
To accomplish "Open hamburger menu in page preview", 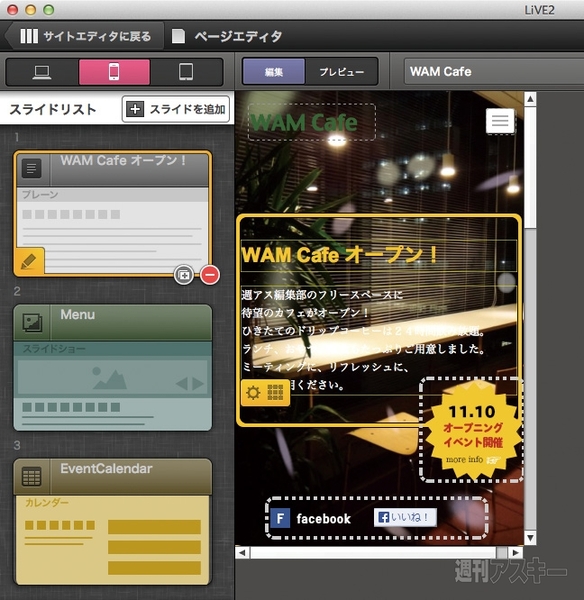I will [500, 121].
